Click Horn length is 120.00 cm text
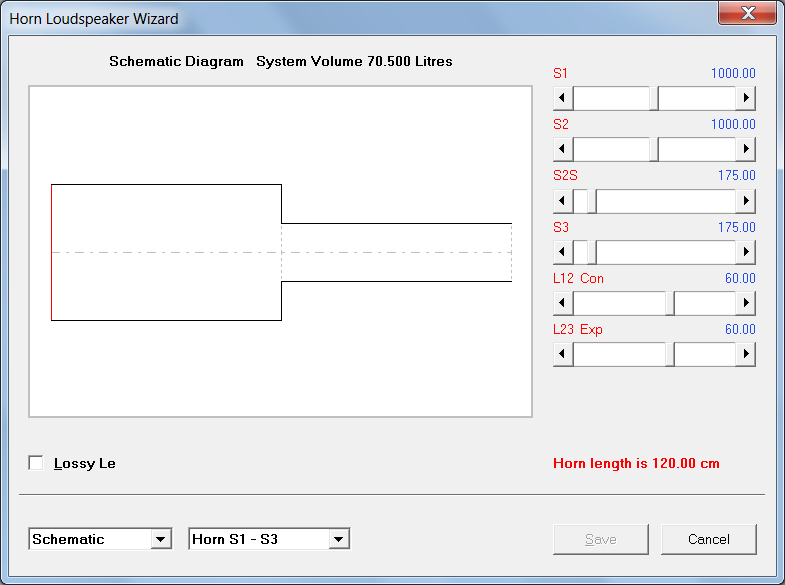Screen dimensions: 785x585 click(x=636, y=463)
